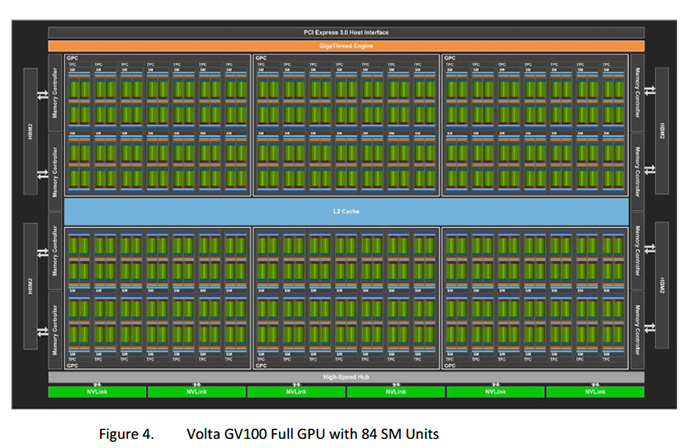700x448 pixels.
Task: Select the bottommost Memory Controller on the left side
Action: click(x=55, y=330)
